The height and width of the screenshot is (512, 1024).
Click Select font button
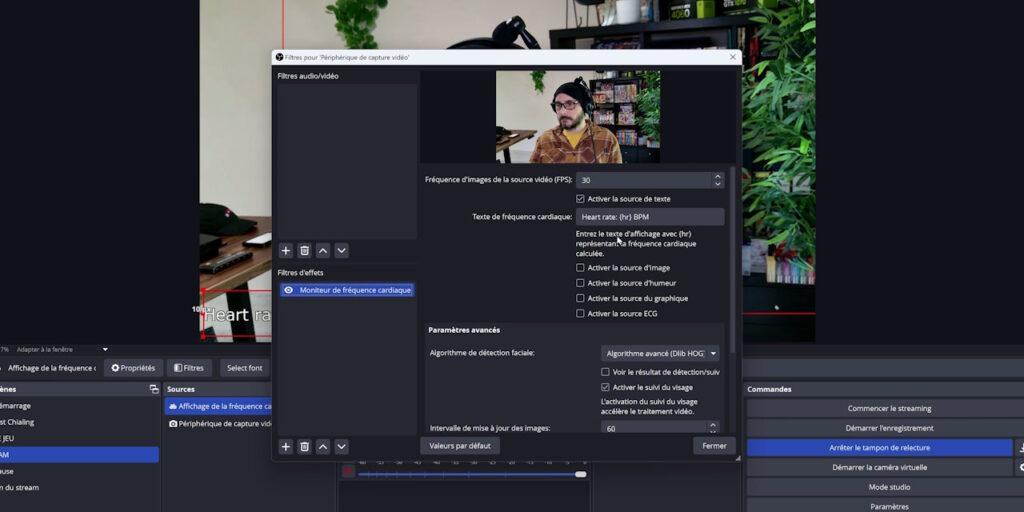[x=245, y=368]
